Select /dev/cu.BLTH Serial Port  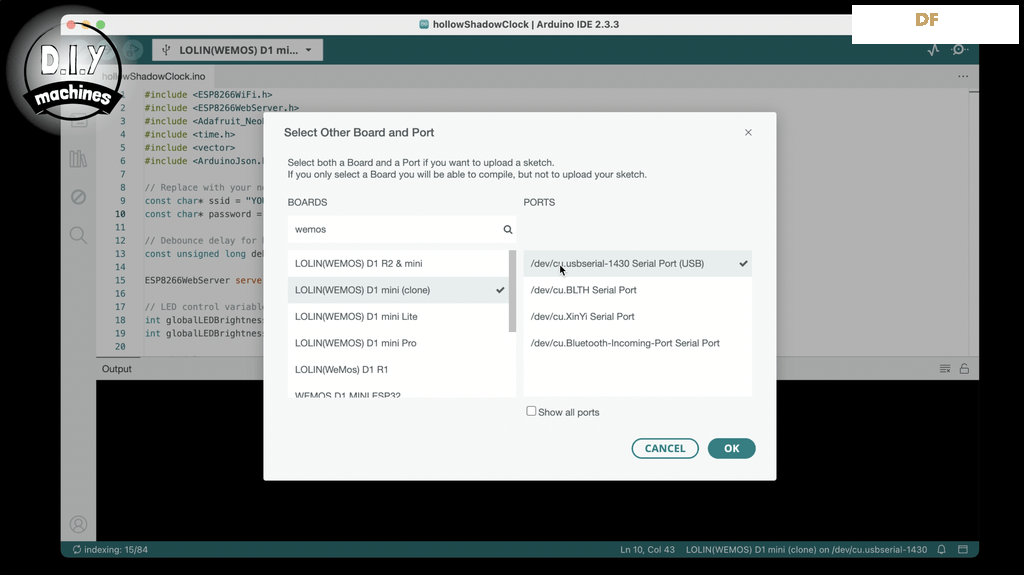click(637, 290)
